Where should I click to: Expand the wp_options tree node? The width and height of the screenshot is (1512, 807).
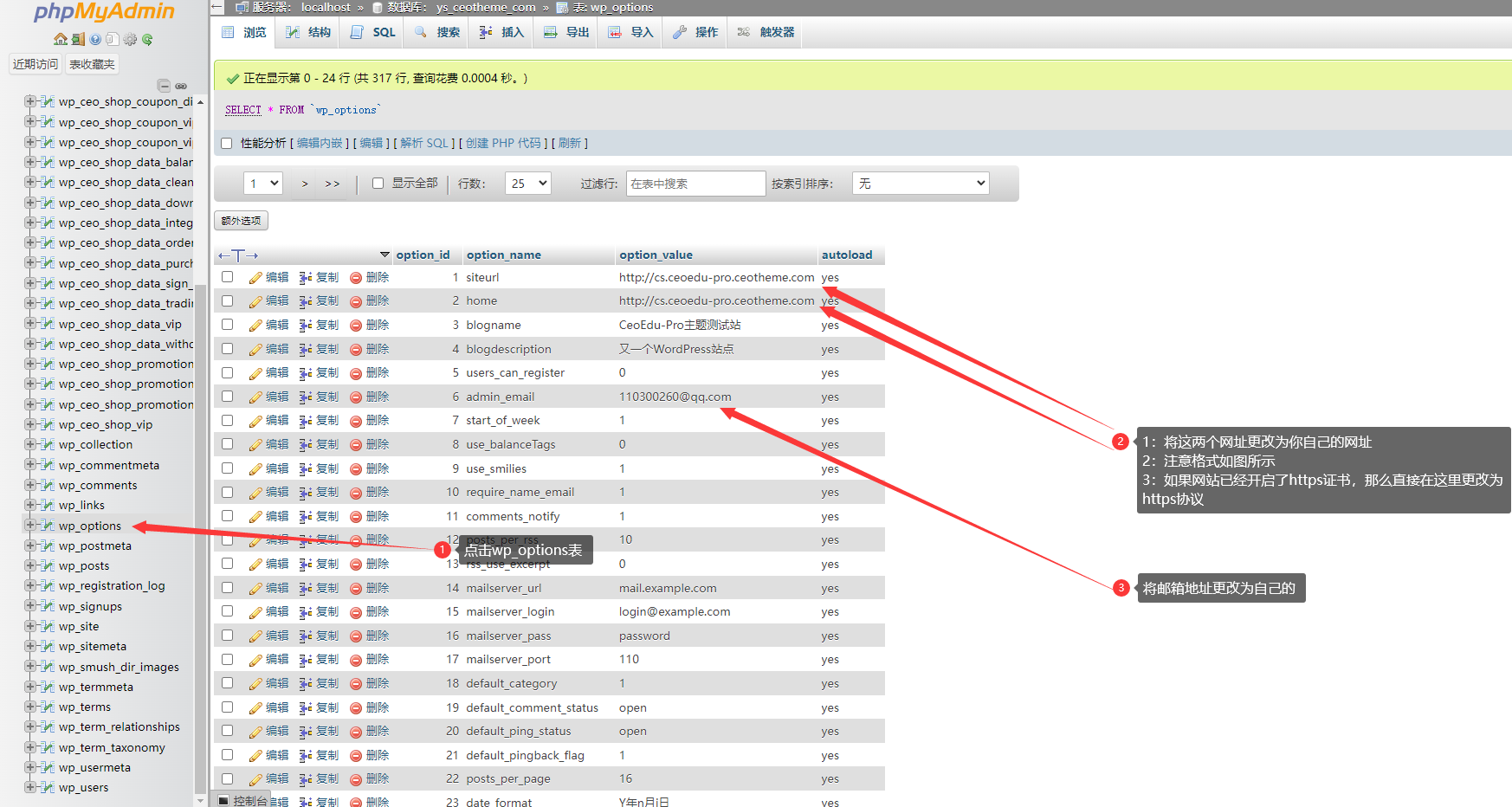(30, 526)
